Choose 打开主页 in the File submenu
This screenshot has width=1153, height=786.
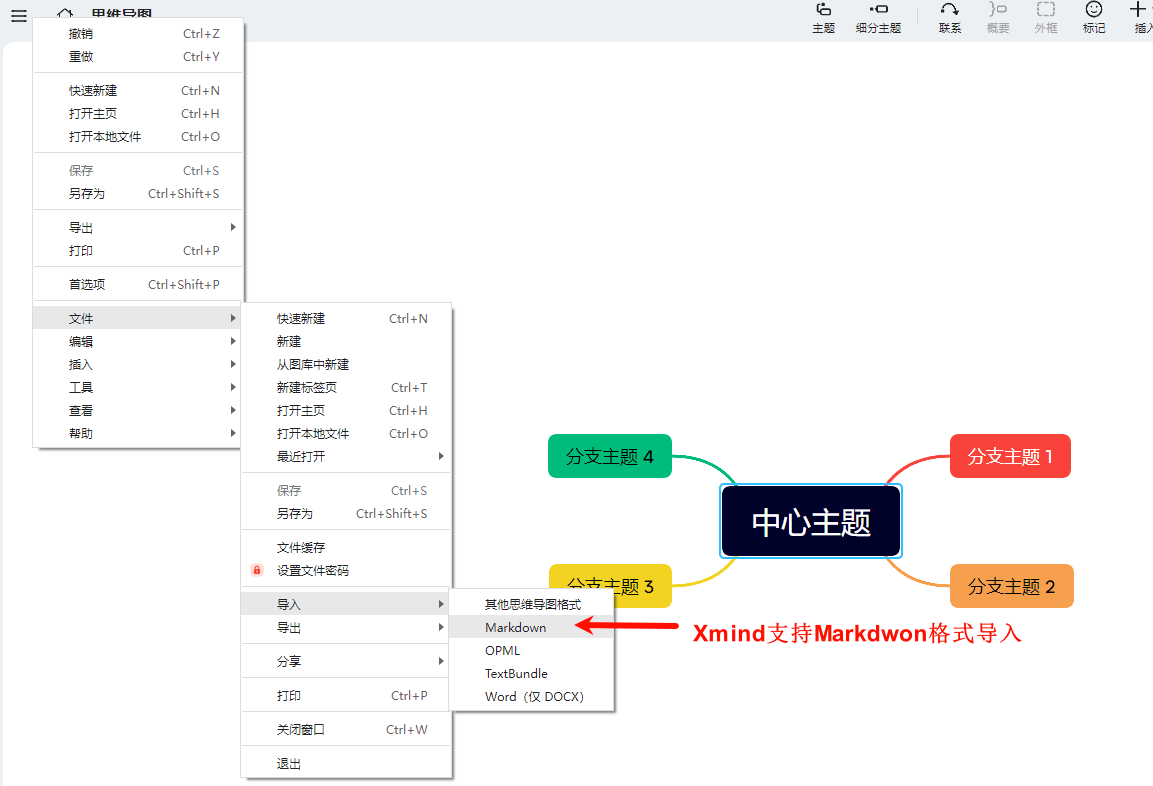click(346, 410)
